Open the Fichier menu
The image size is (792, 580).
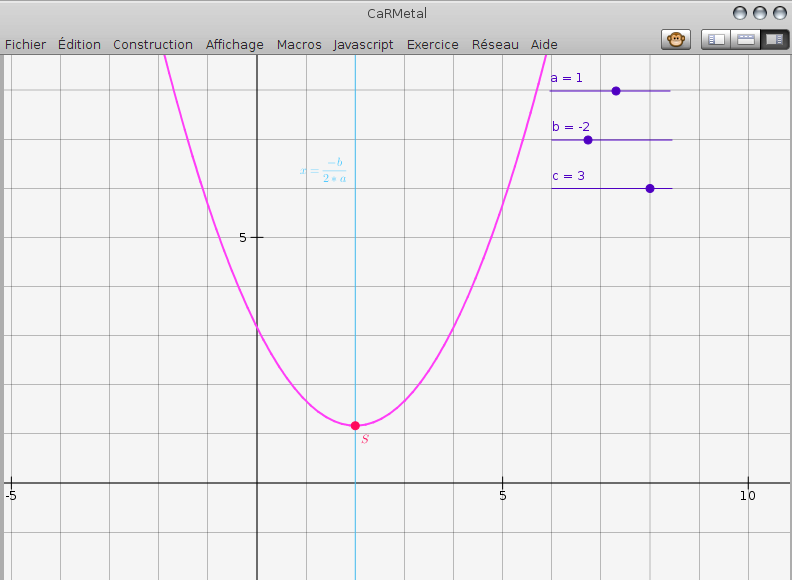[25, 44]
